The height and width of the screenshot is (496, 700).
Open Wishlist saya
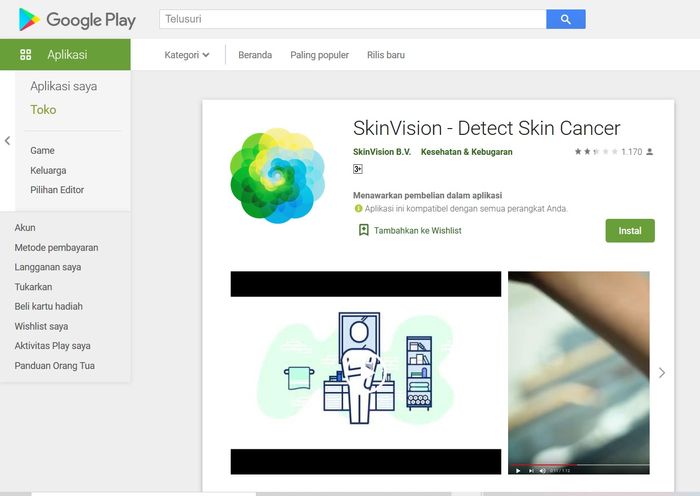tap(41, 326)
